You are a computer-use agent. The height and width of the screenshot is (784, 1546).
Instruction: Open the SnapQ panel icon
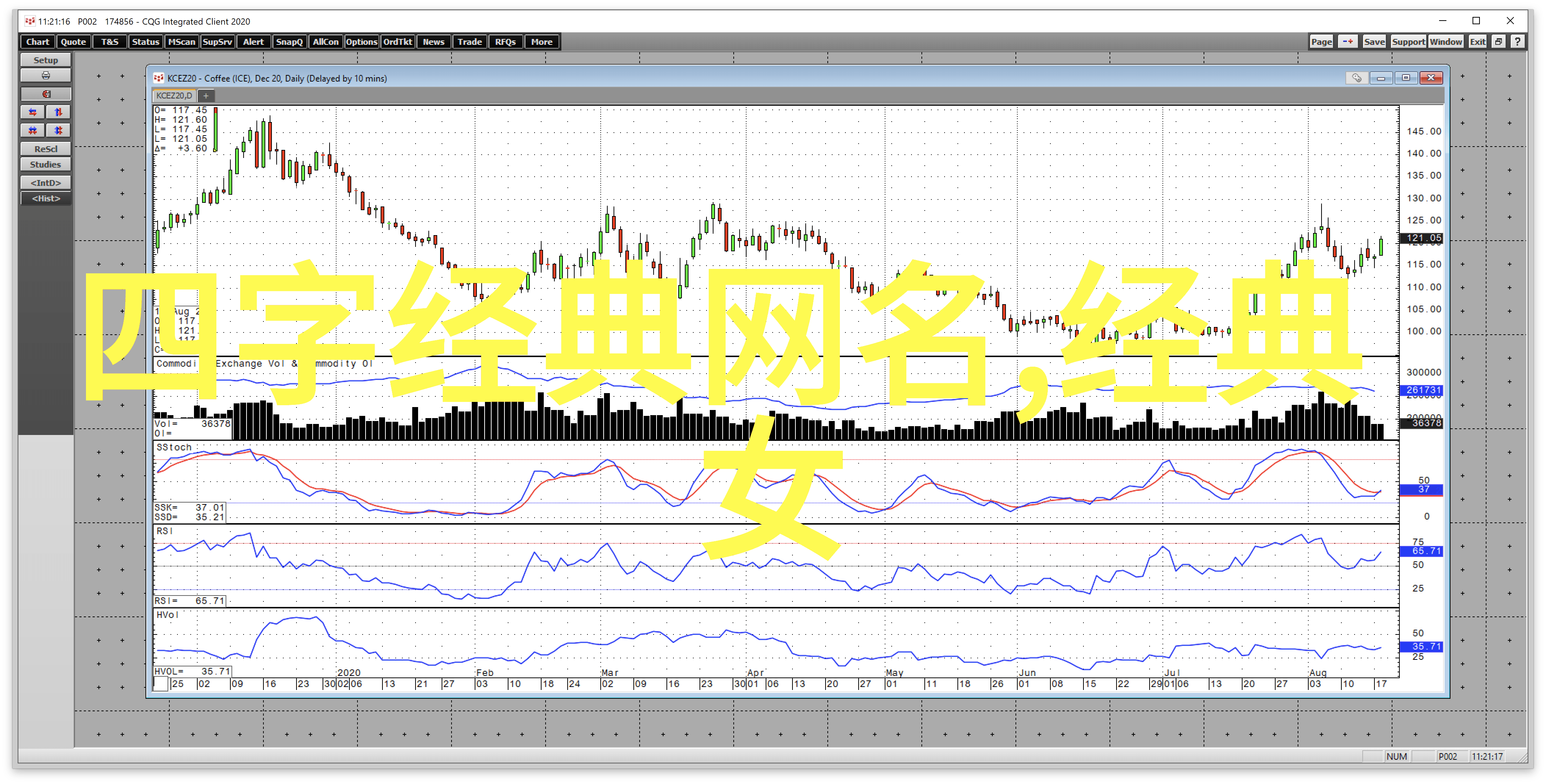290,41
